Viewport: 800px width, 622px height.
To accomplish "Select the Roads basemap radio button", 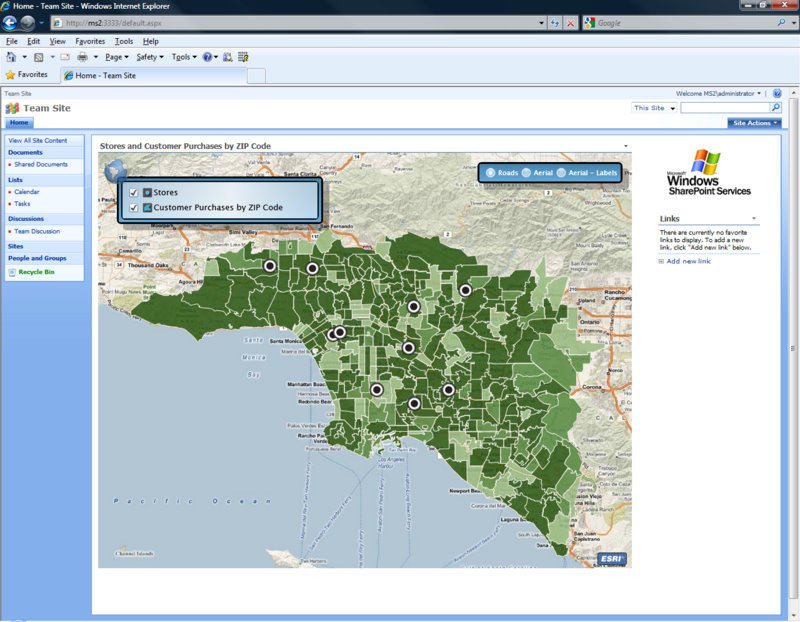I will [x=490, y=173].
